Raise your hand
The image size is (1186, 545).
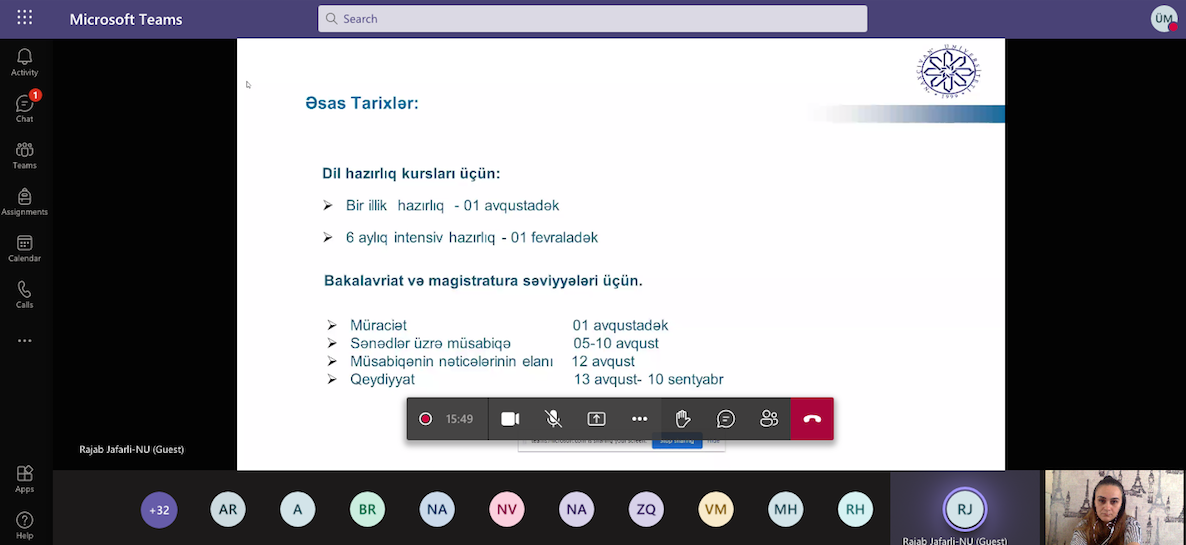tap(683, 419)
